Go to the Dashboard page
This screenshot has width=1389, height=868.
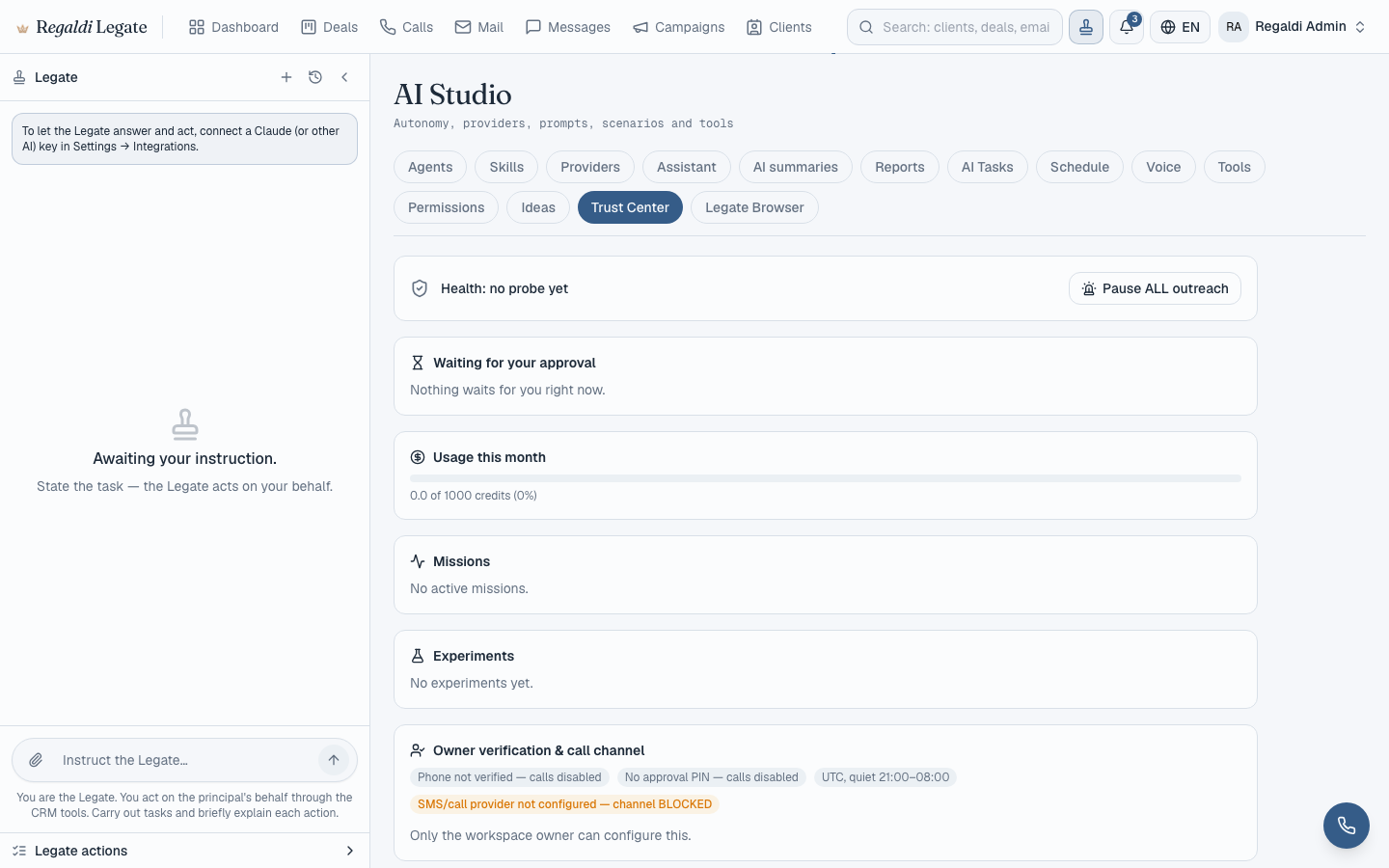point(233,27)
